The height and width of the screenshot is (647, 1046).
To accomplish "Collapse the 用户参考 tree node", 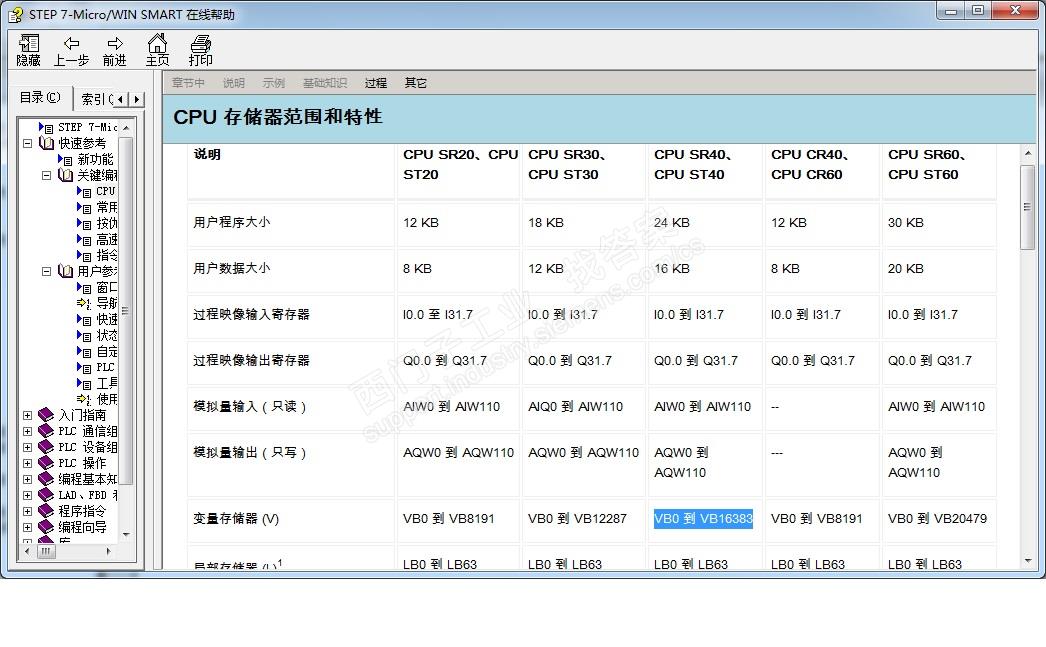I will [x=46, y=271].
